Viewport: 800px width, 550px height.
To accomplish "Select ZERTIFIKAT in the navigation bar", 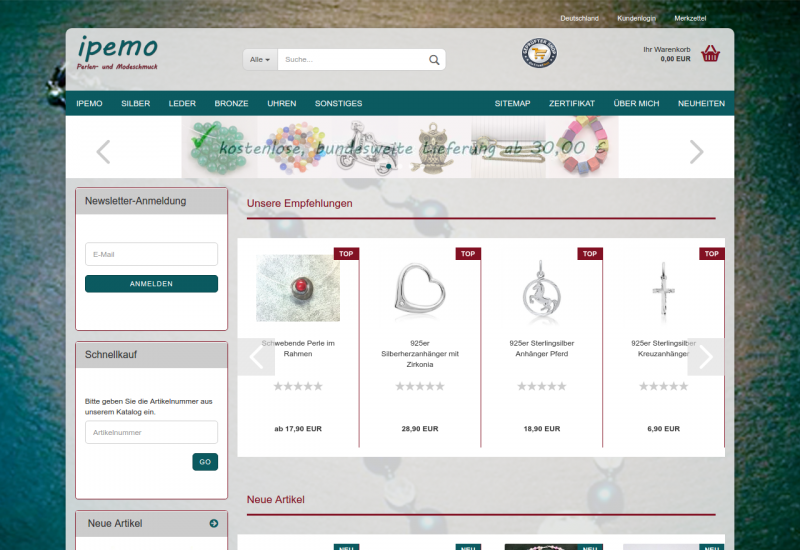I will pyautogui.click(x=572, y=104).
